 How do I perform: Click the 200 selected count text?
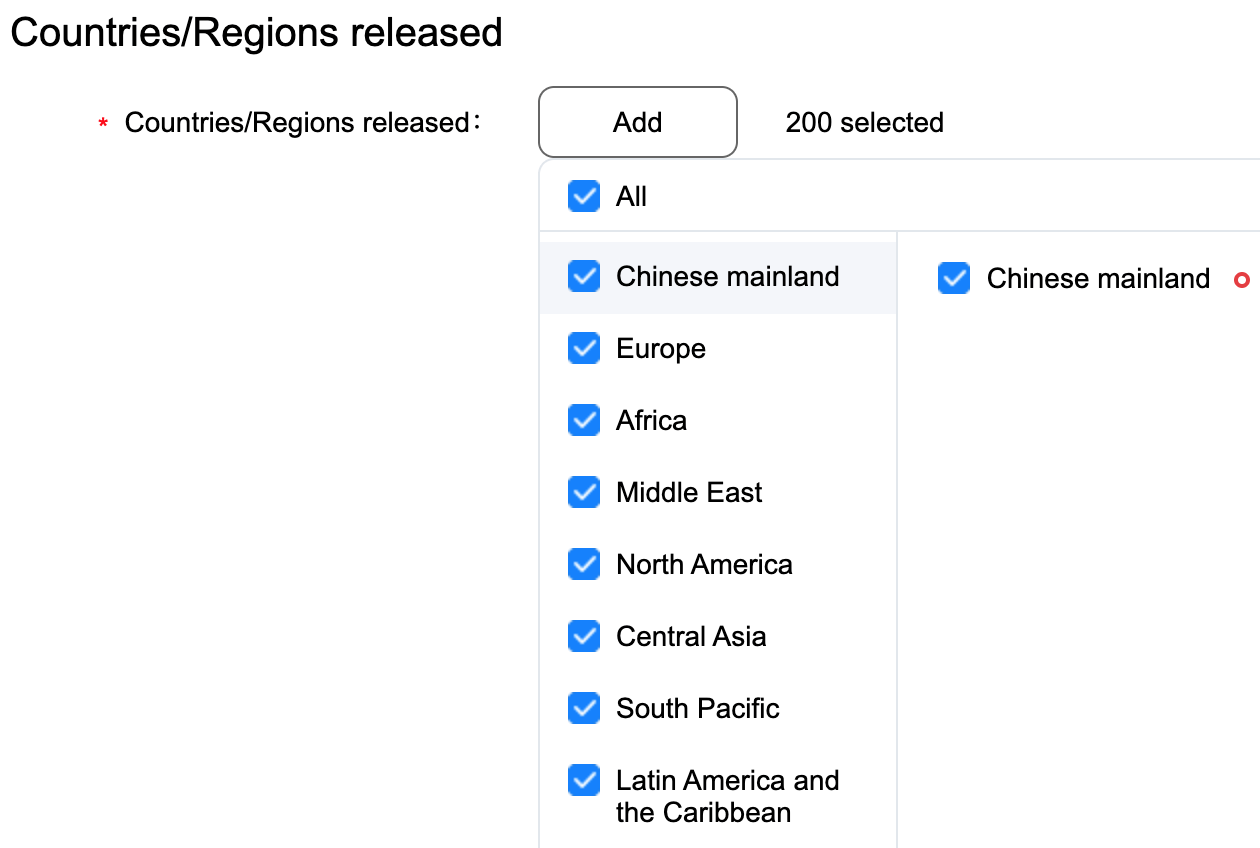865,123
